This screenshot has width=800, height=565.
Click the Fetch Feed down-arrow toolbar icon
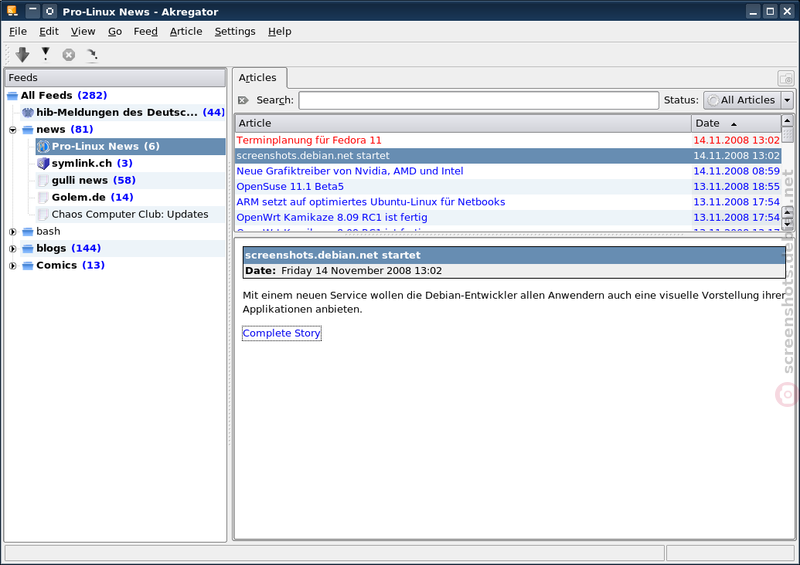tap(22, 54)
